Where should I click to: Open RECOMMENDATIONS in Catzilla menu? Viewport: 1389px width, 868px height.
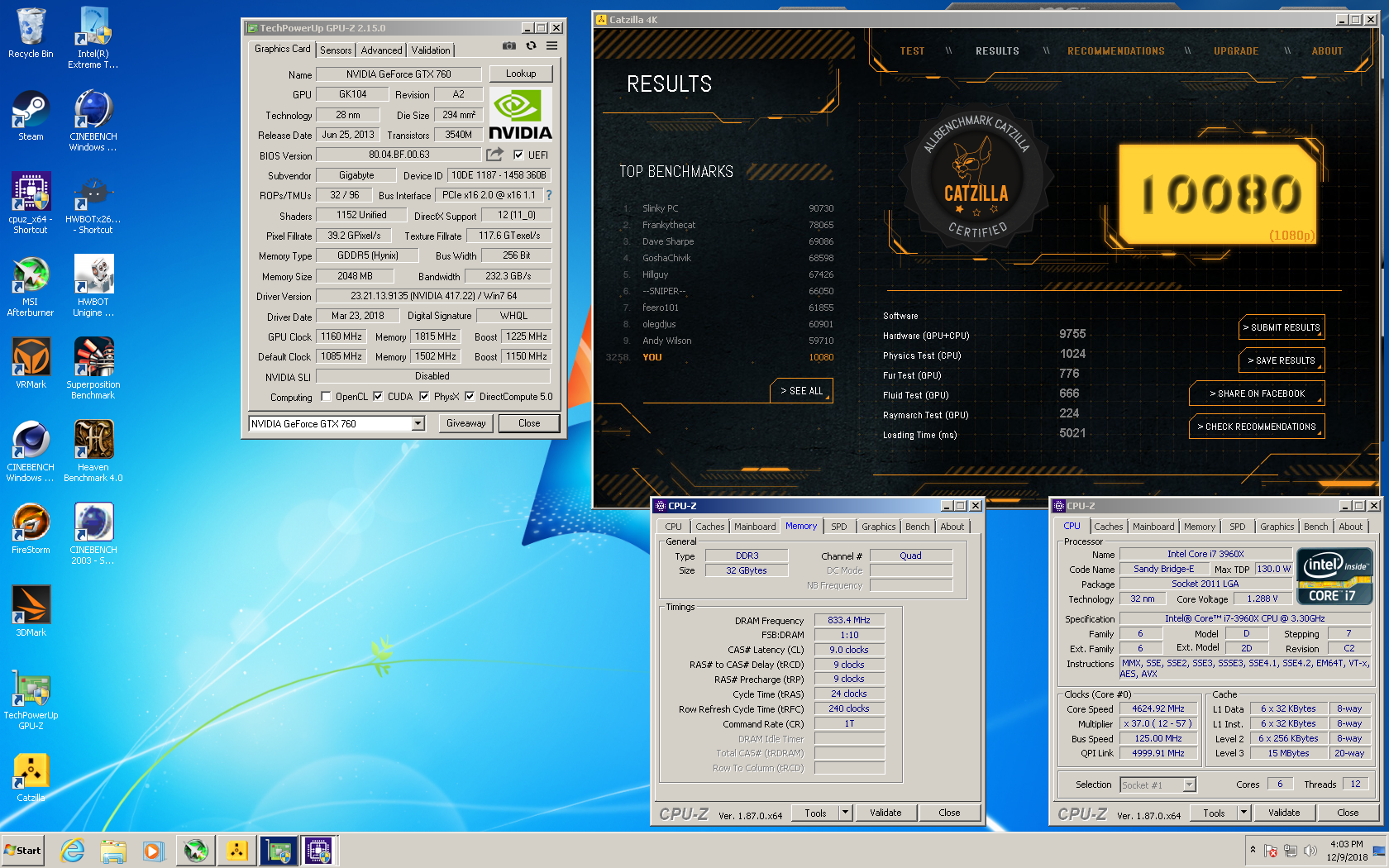coord(1115,51)
